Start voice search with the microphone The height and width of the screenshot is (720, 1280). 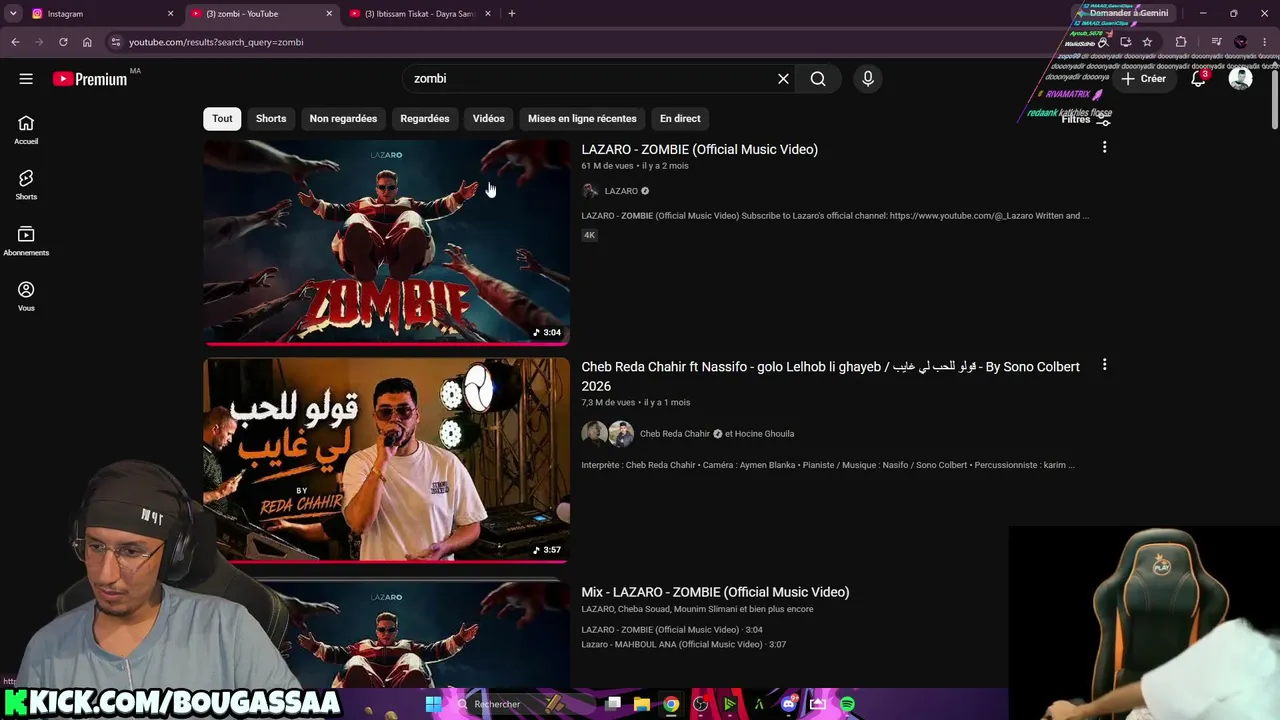point(868,79)
